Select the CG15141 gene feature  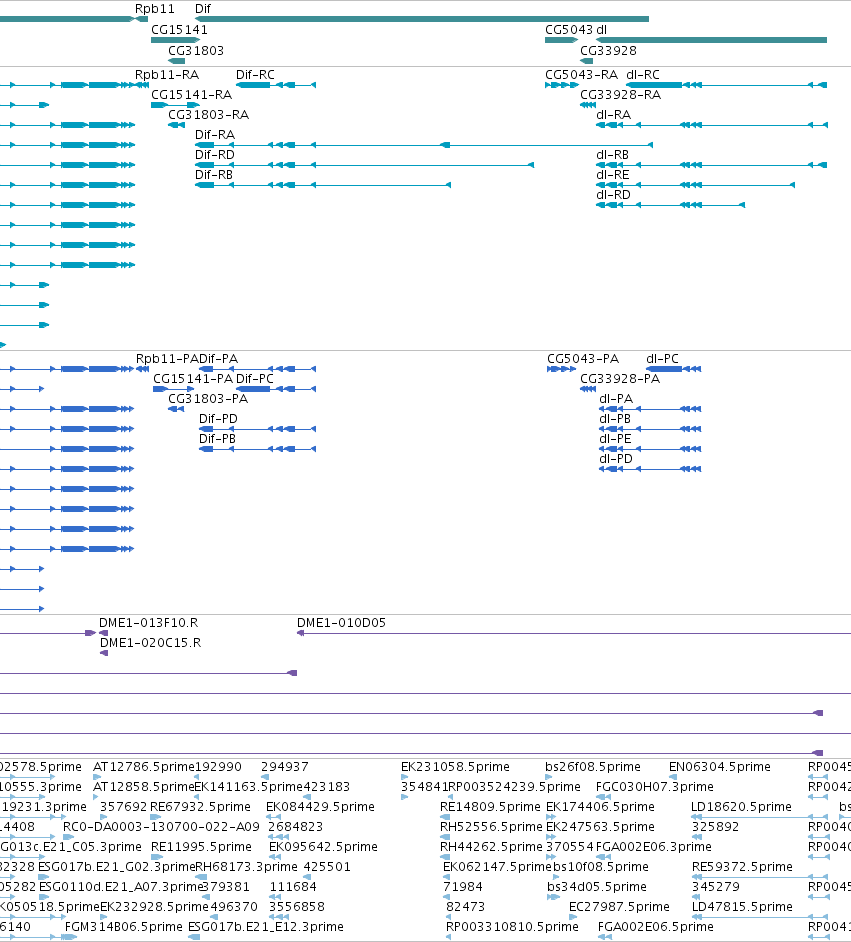(175, 40)
